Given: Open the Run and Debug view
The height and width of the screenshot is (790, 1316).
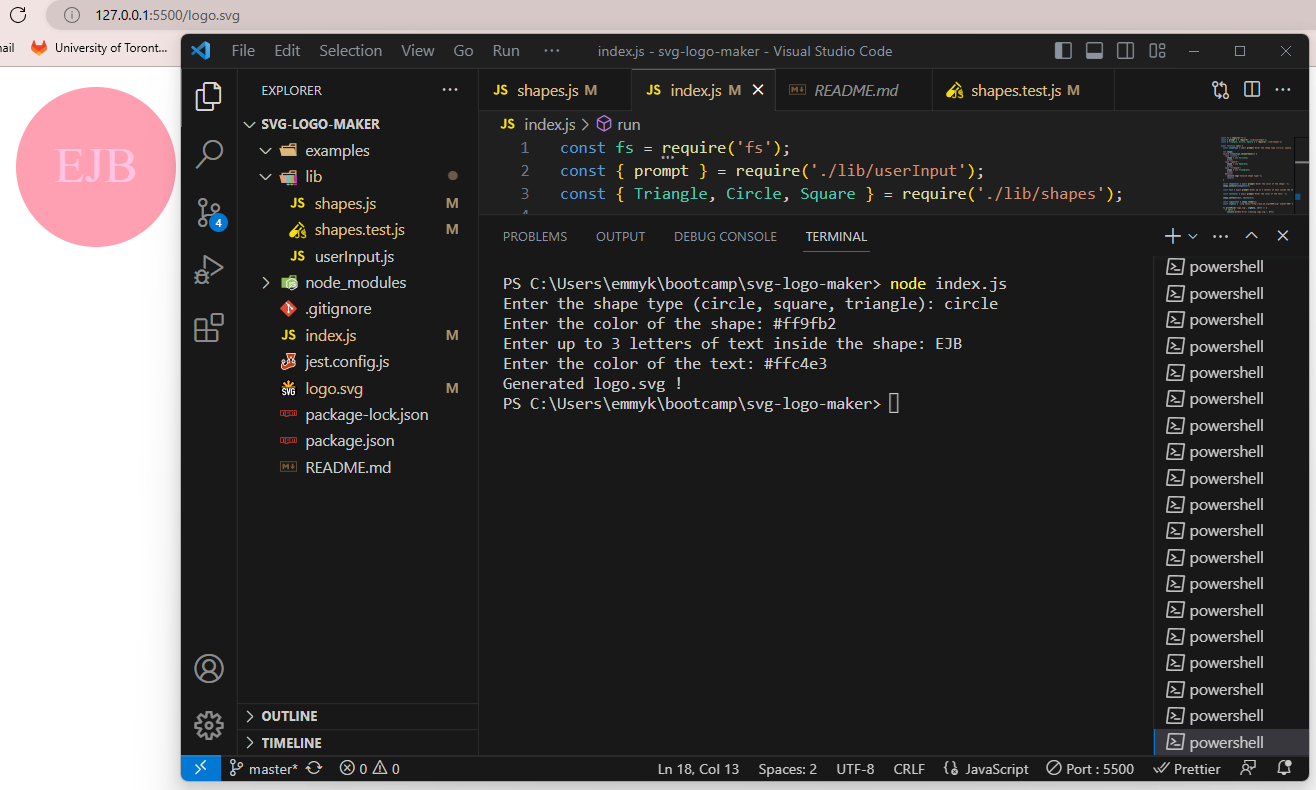Looking at the screenshot, I should [209, 271].
